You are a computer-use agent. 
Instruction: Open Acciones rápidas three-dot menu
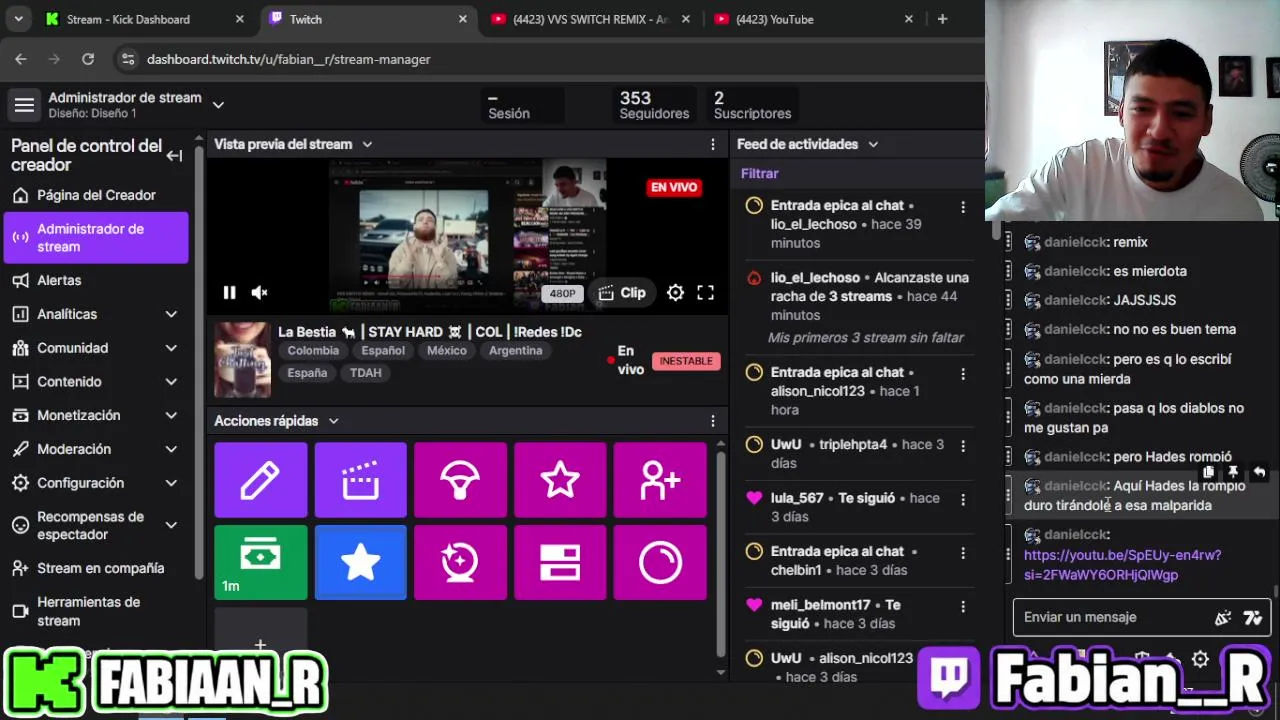(x=713, y=421)
